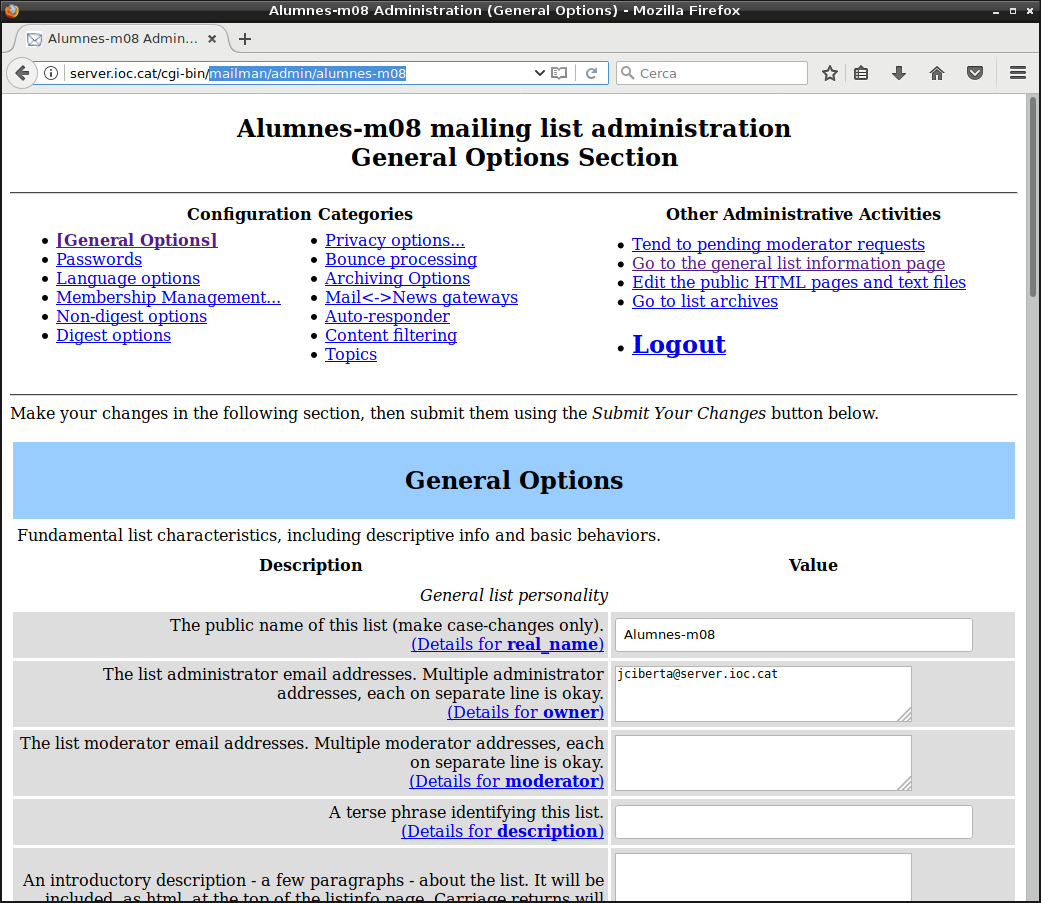Show your bookmarks list icon
The width and height of the screenshot is (1041, 903).
tap(861, 73)
